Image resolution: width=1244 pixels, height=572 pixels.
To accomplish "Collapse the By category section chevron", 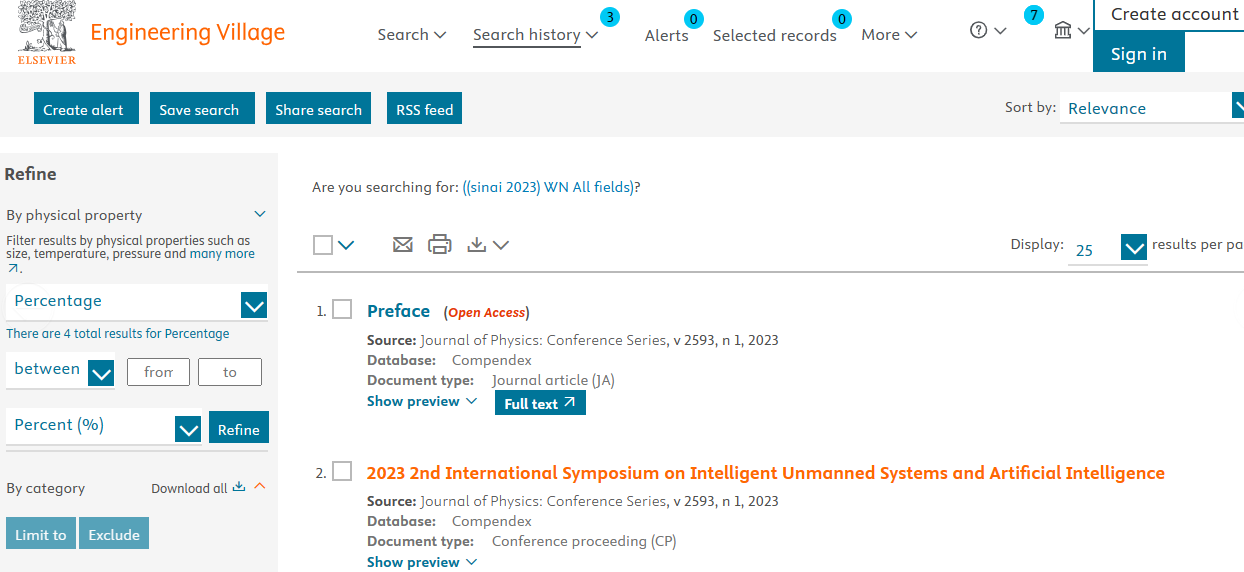I will coord(260,487).
